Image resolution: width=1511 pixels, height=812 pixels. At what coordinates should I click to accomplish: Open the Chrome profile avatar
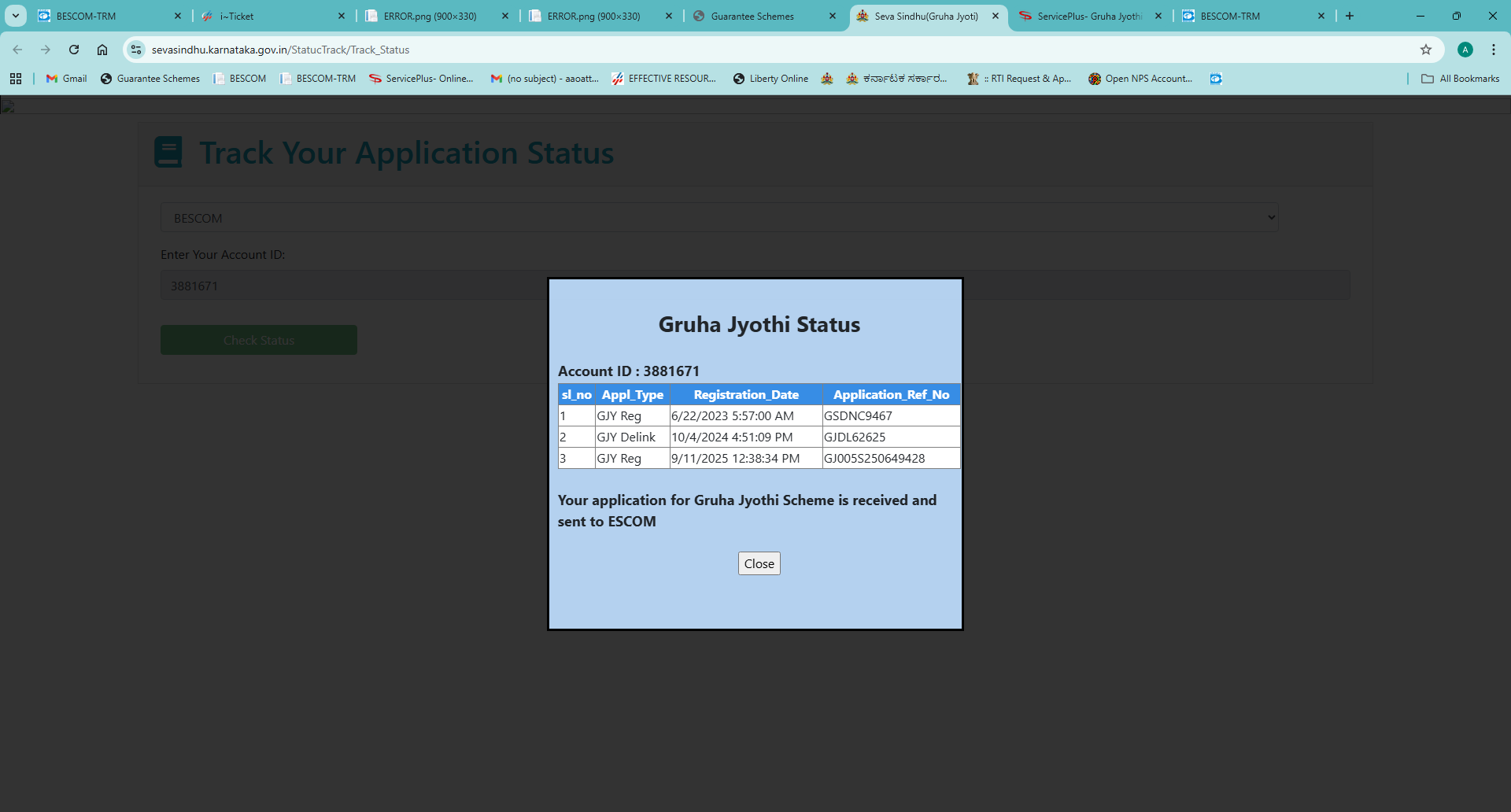tap(1465, 50)
